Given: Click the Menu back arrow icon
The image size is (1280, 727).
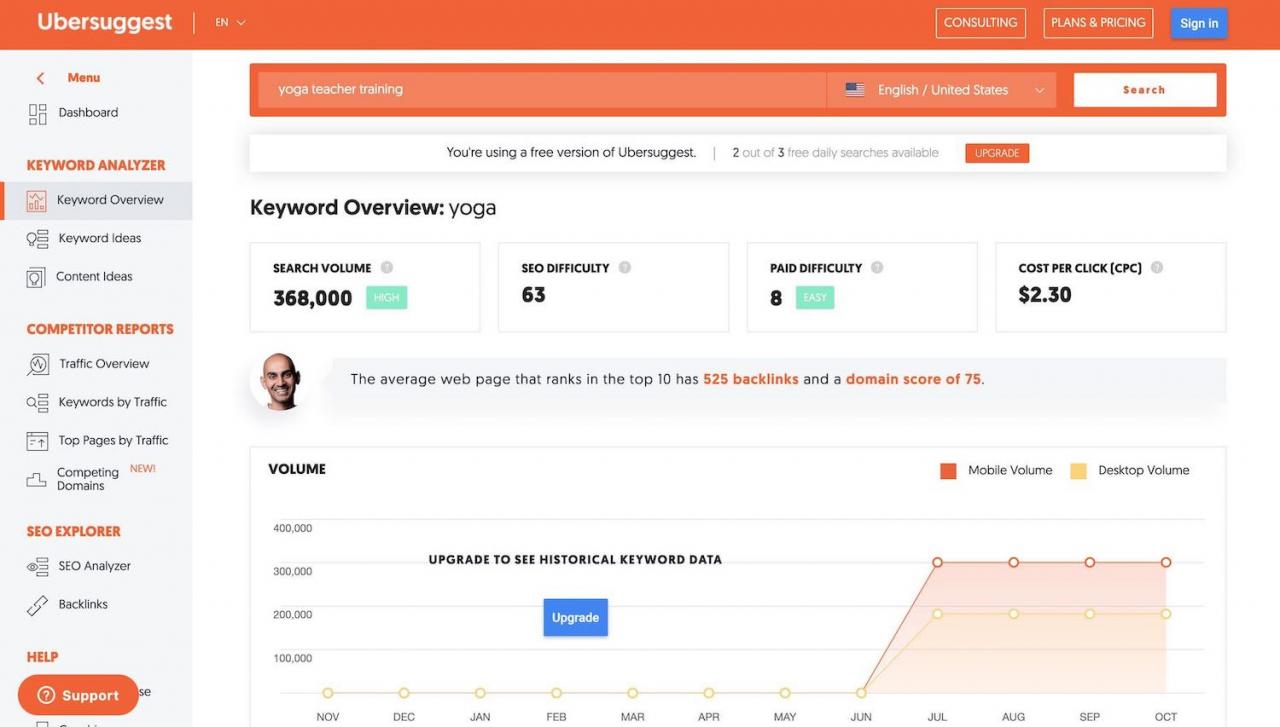Looking at the screenshot, I should coord(40,78).
